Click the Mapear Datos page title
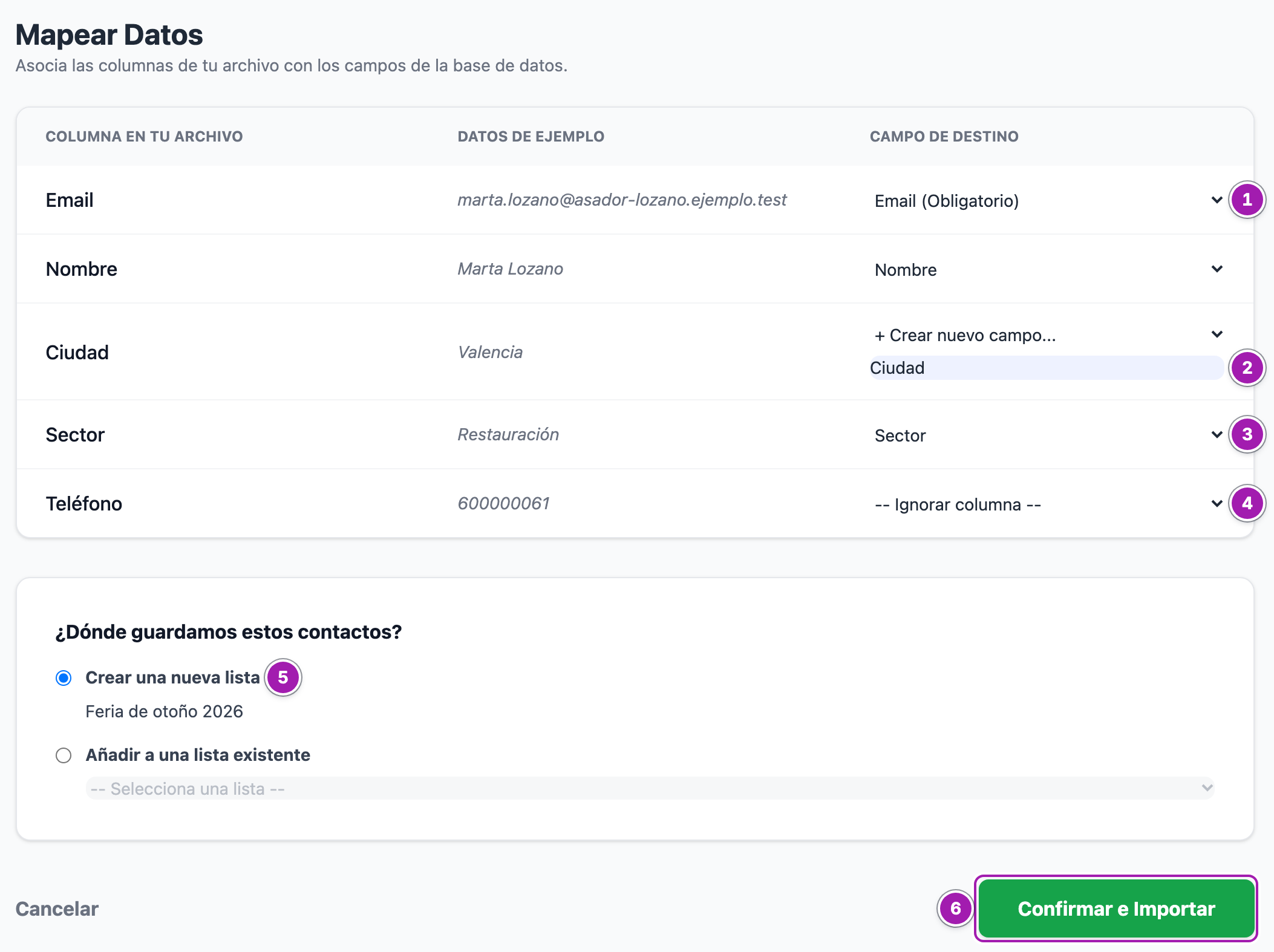The width and height of the screenshot is (1274, 952). [109, 34]
